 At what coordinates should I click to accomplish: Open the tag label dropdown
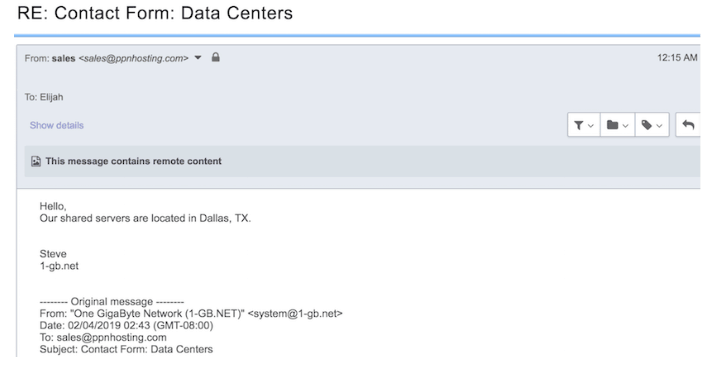click(x=652, y=125)
